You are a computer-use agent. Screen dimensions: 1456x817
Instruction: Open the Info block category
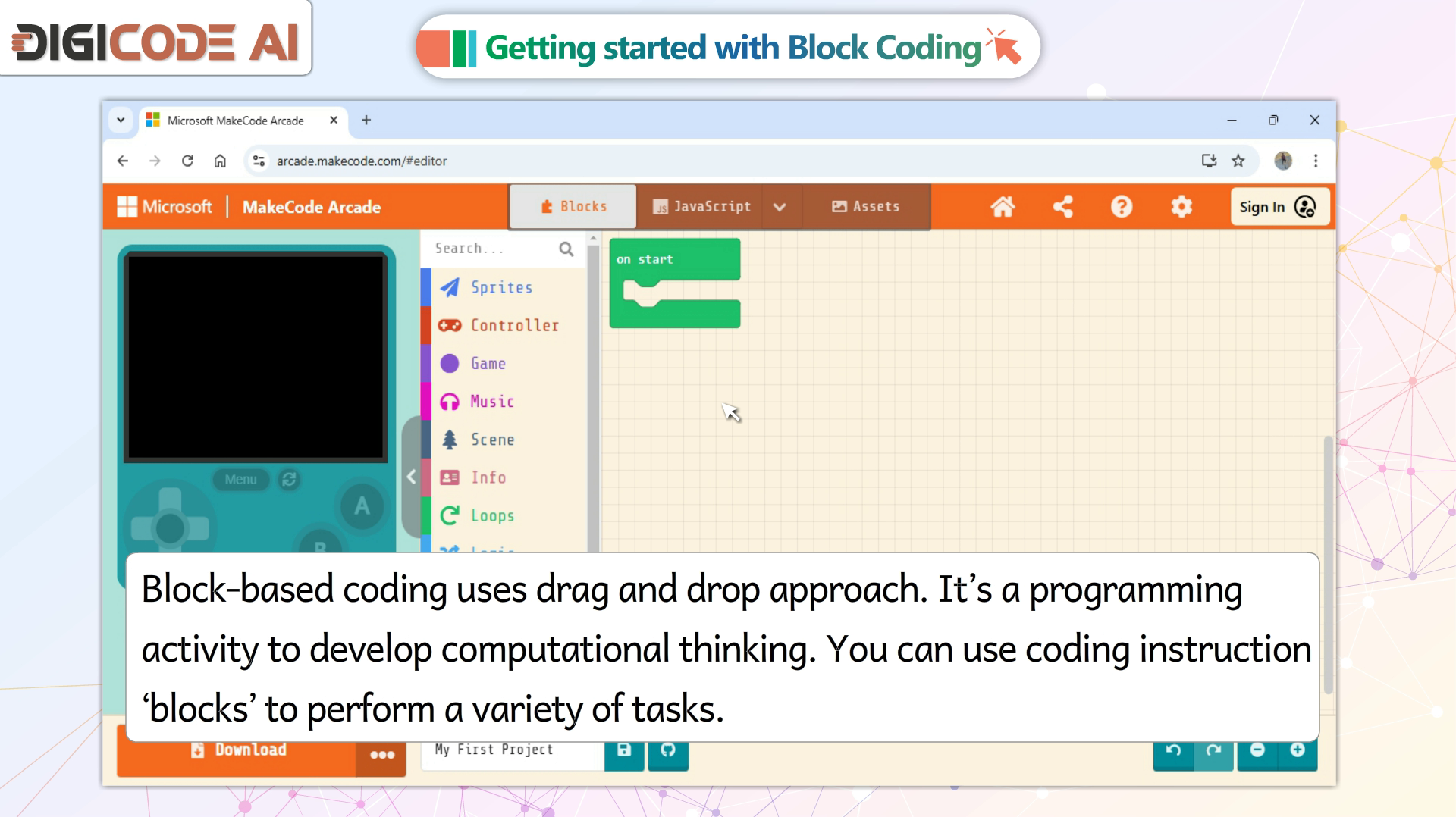click(x=503, y=477)
